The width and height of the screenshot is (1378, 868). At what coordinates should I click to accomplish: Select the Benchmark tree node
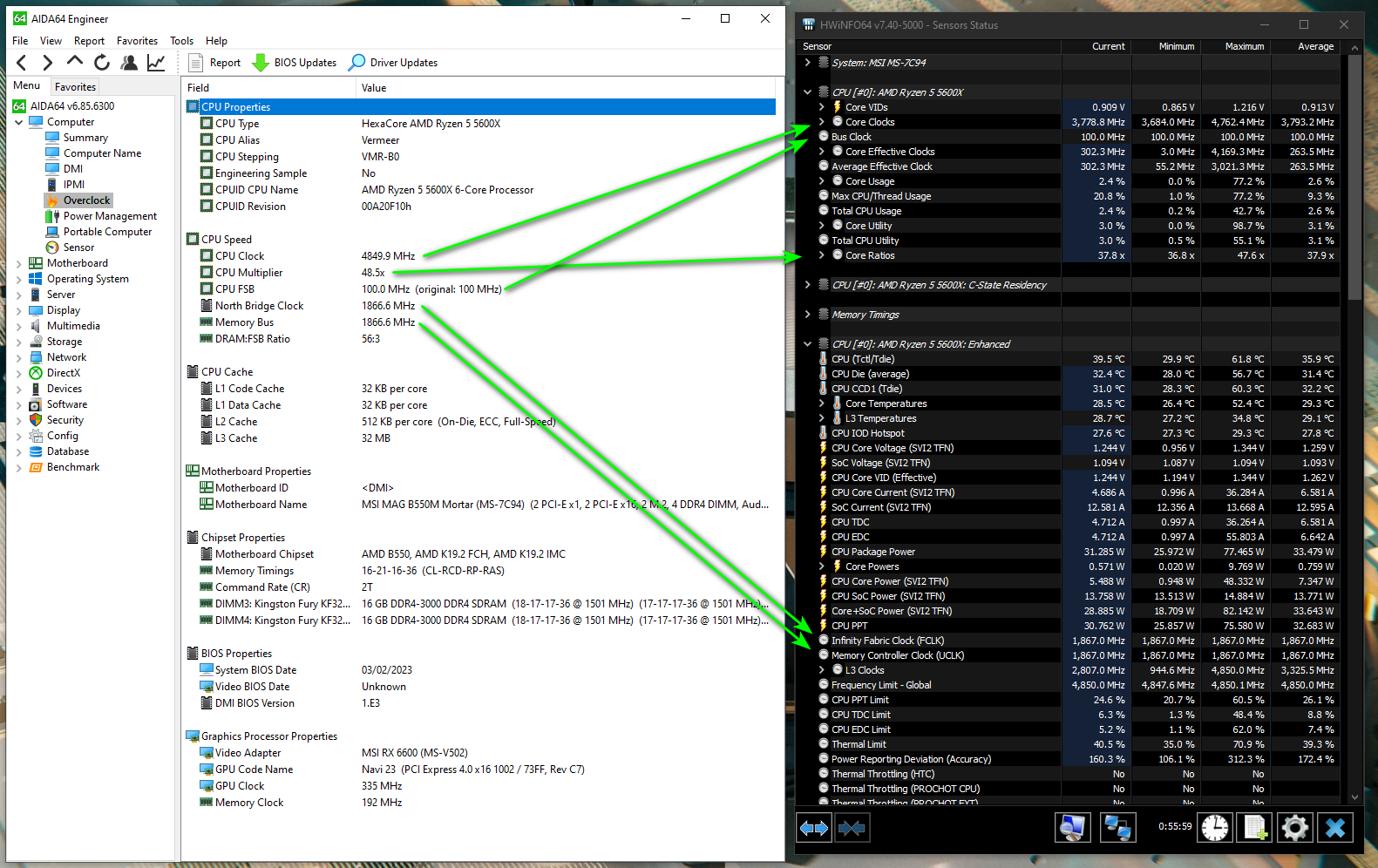tap(73, 467)
